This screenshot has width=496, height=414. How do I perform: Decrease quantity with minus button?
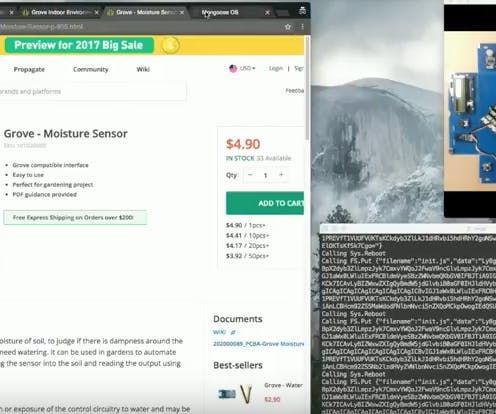[x=250, y=175]
